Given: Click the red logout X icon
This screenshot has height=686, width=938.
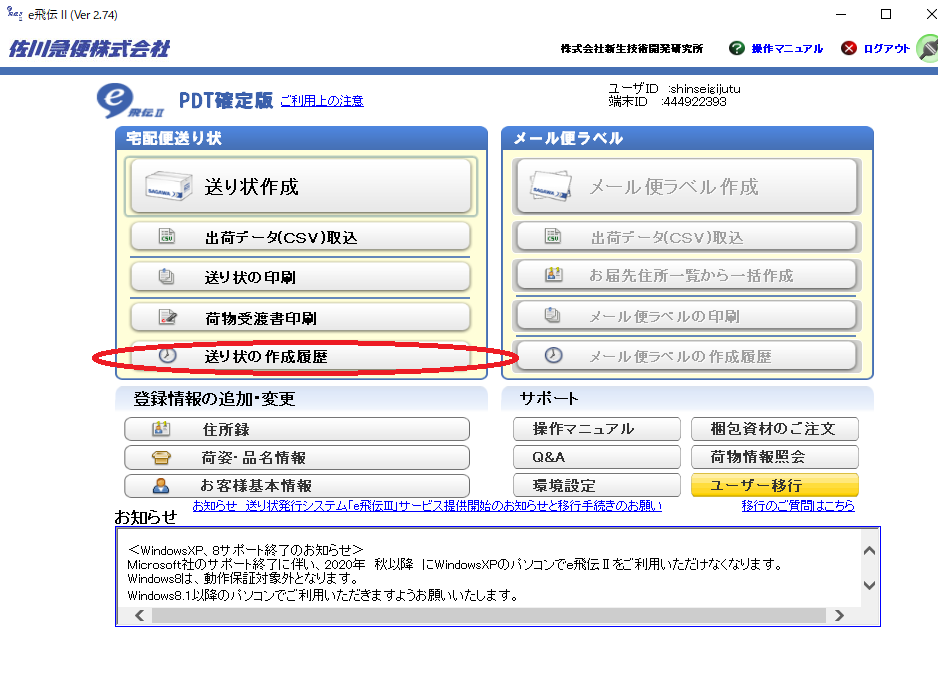Looking at the screenshot, I should [849, 48].
